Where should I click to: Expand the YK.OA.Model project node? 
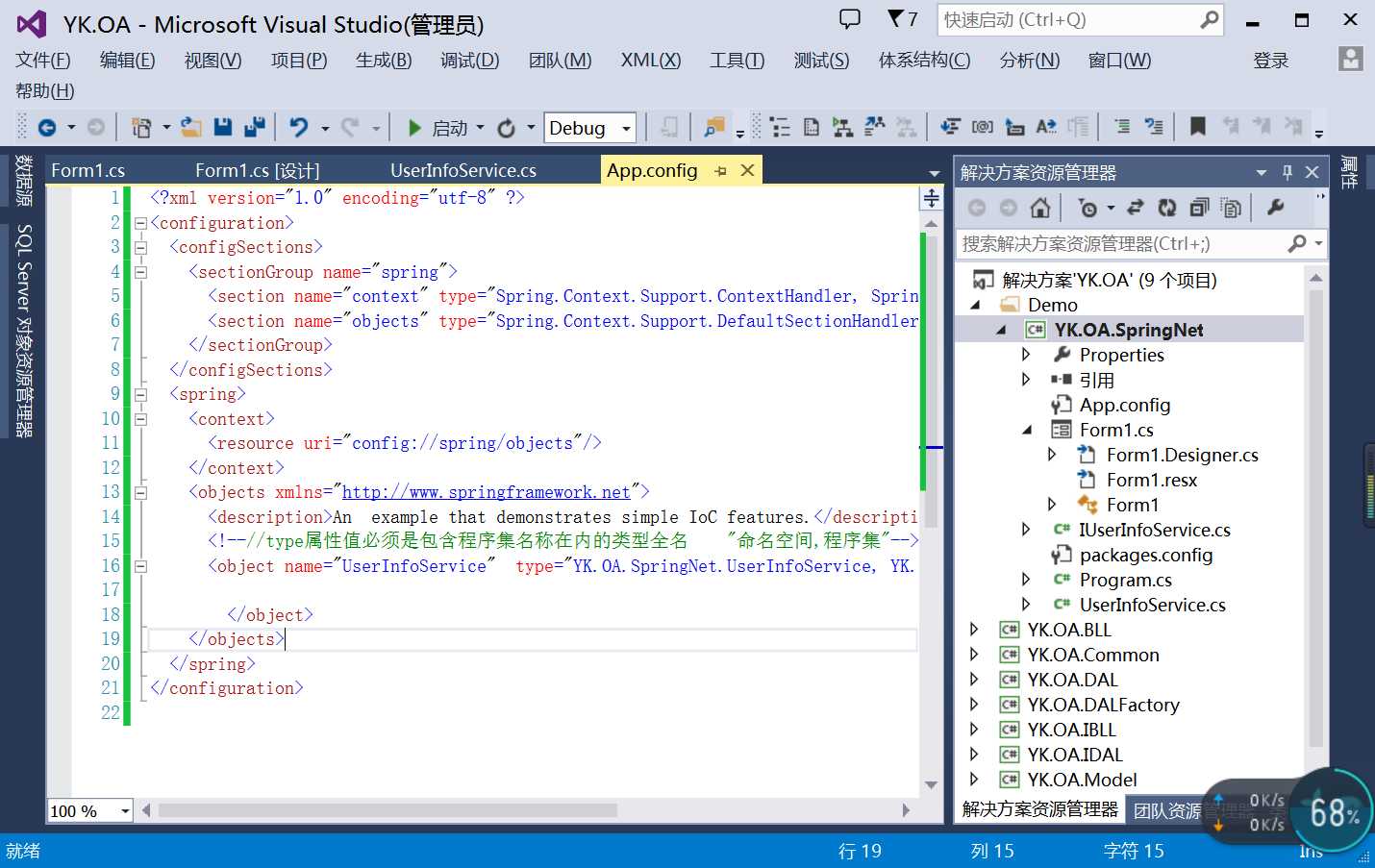click(974, 780)
